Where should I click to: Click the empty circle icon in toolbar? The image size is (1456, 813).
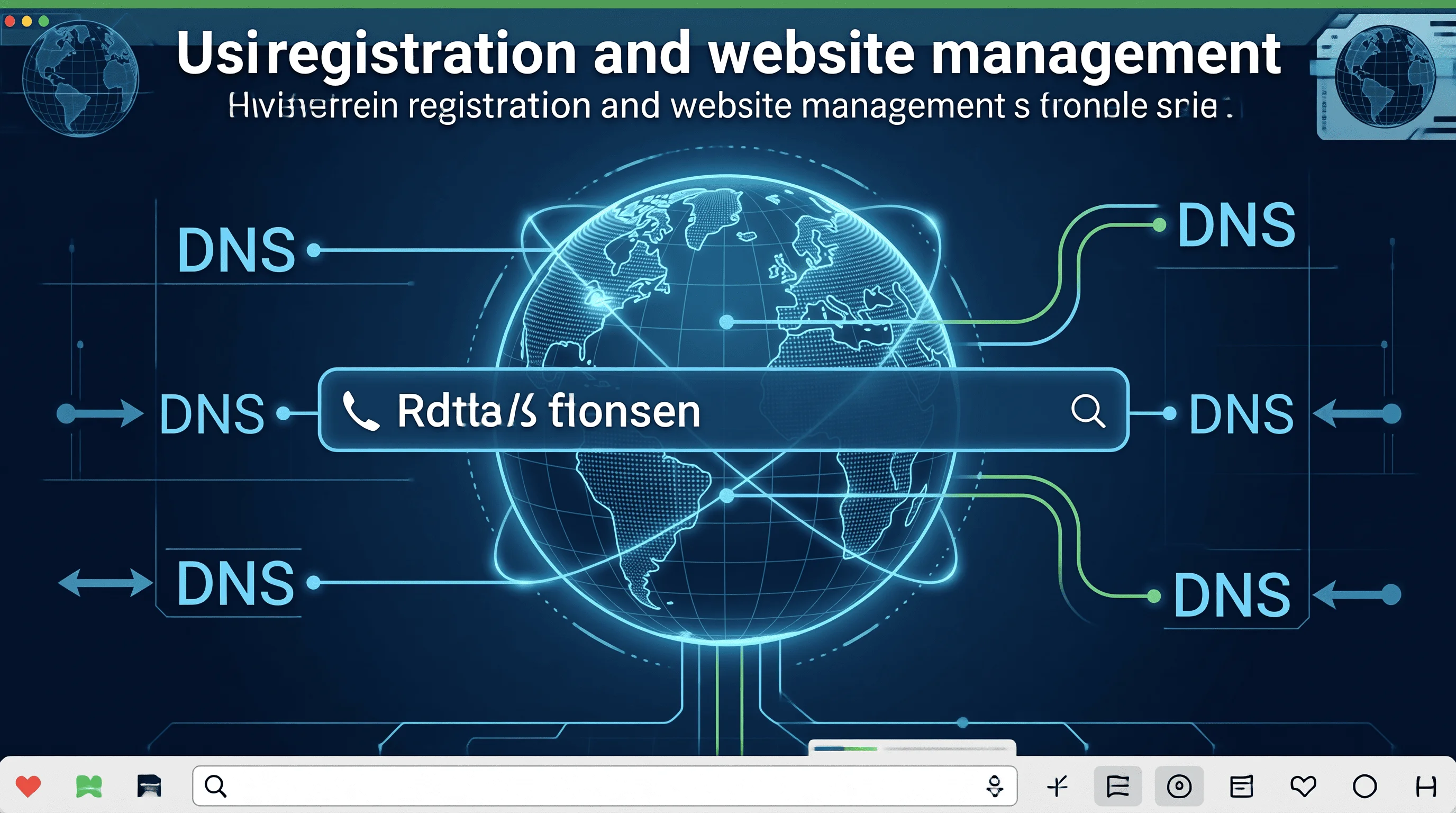(1364, 786)
